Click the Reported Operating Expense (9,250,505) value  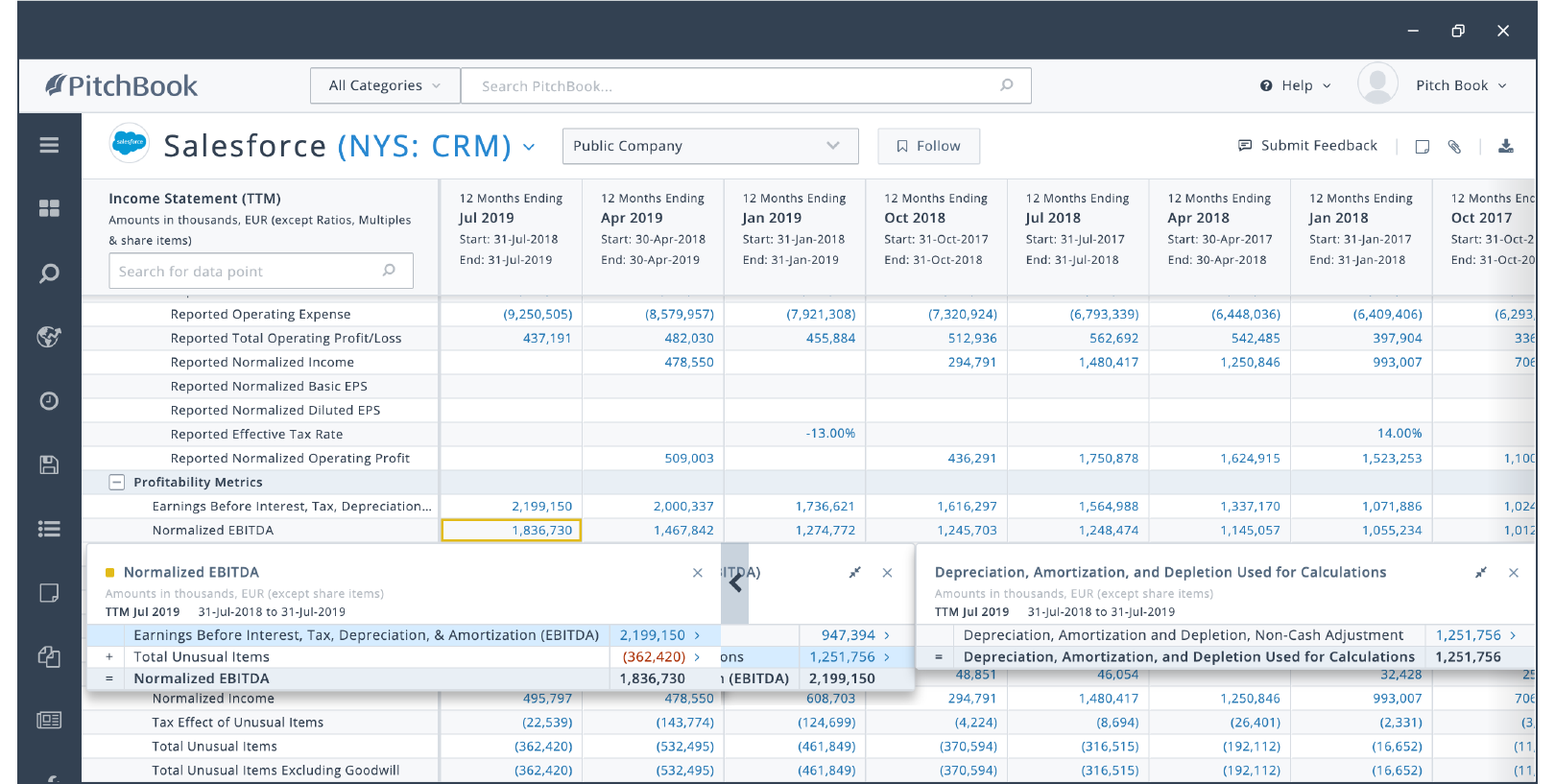tap(538, 315)
